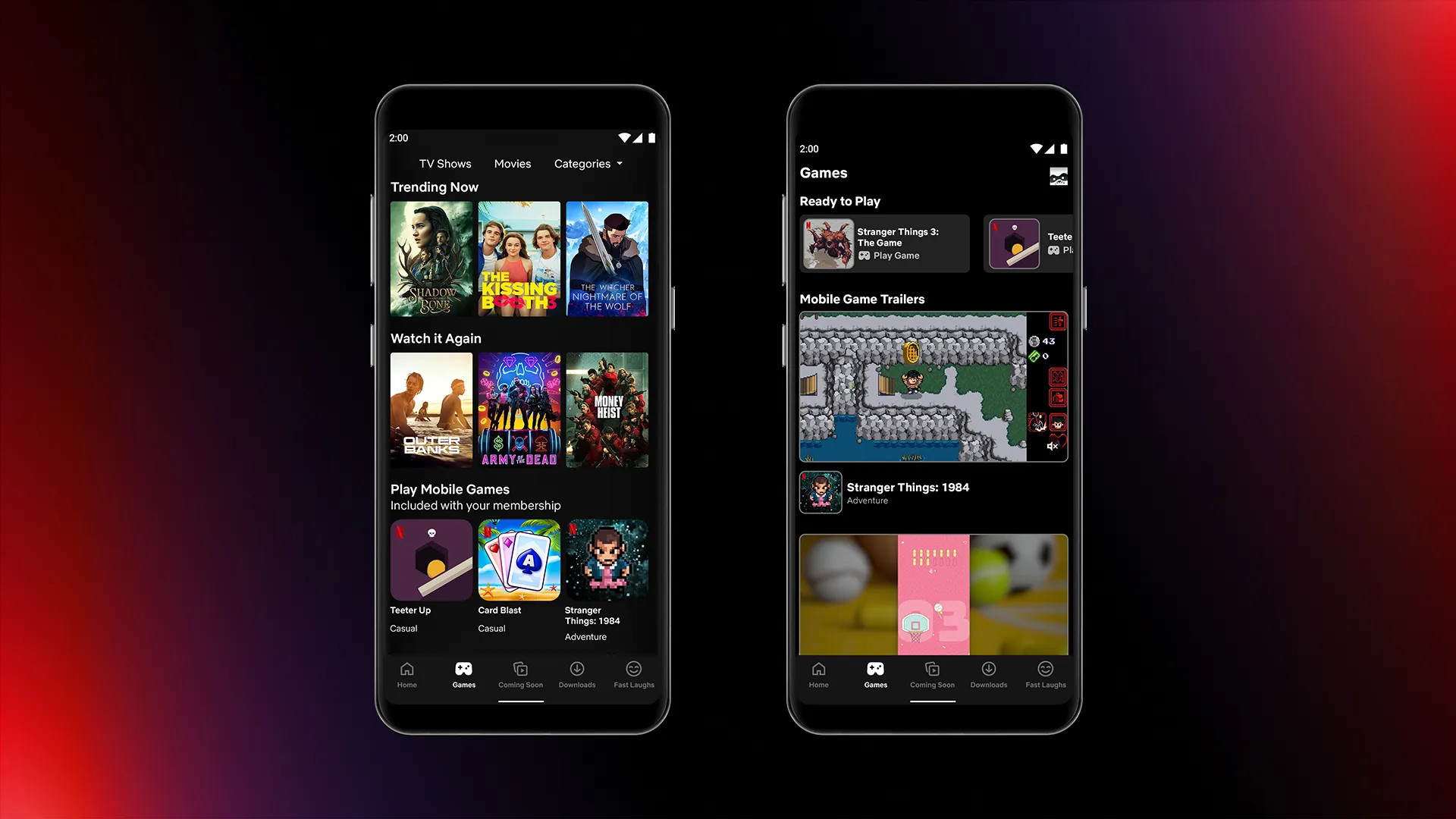Tap the mute speaker icon on game trailer
The image size is (1456, 819).
tap(1051, 445)
